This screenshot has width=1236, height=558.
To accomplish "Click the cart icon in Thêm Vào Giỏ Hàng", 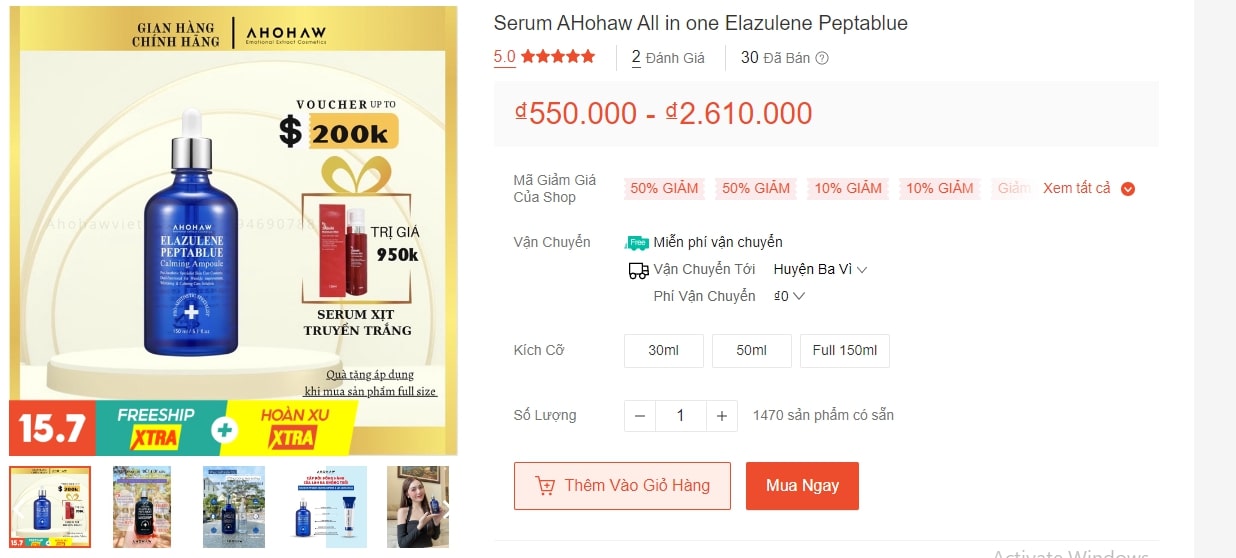I will click(545, 486).
